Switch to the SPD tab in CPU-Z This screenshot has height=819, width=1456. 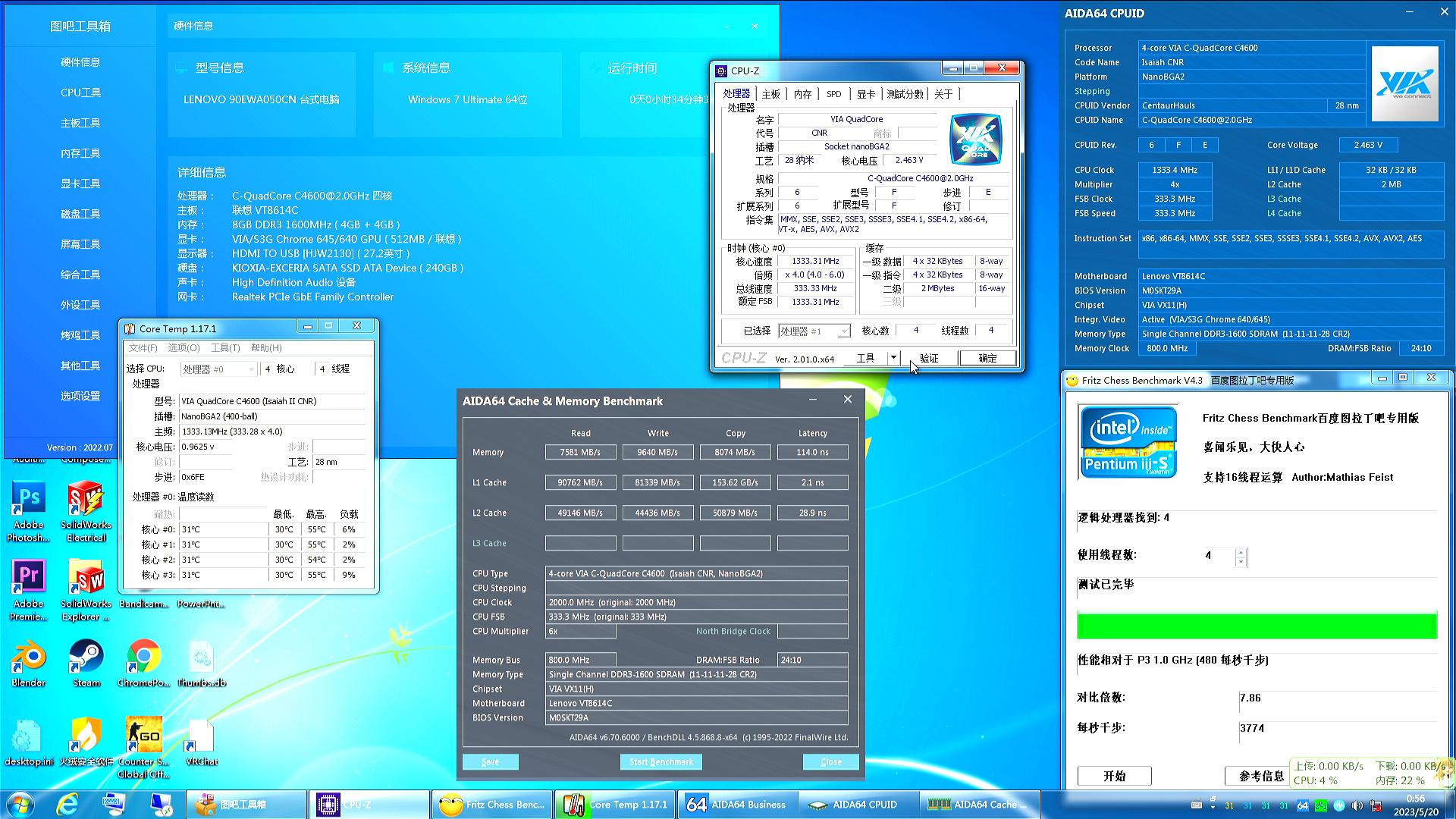coord(833,94)
